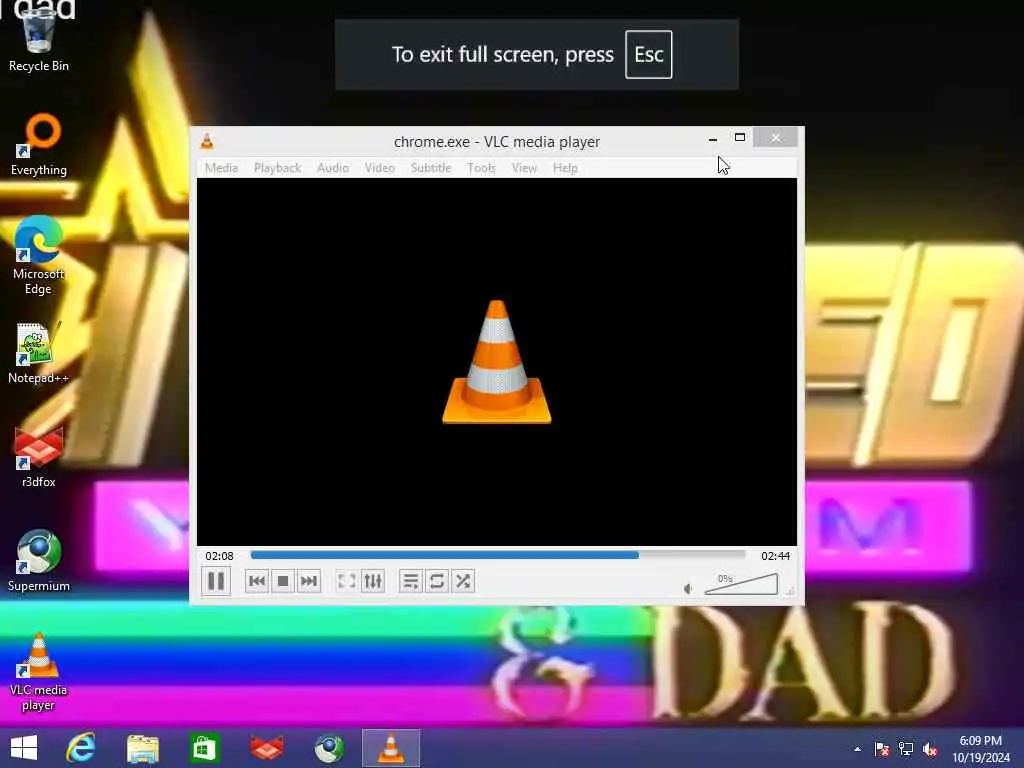Screen dimensions: 1024x768
Task: Click the Esc key fullscreen hint
Action: [x=648, y=55]
